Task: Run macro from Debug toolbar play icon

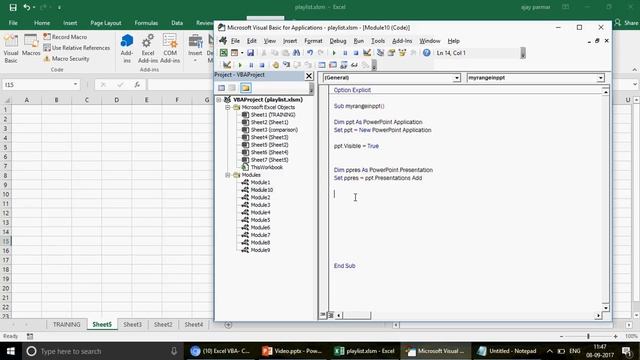Action: coord(240,65)
